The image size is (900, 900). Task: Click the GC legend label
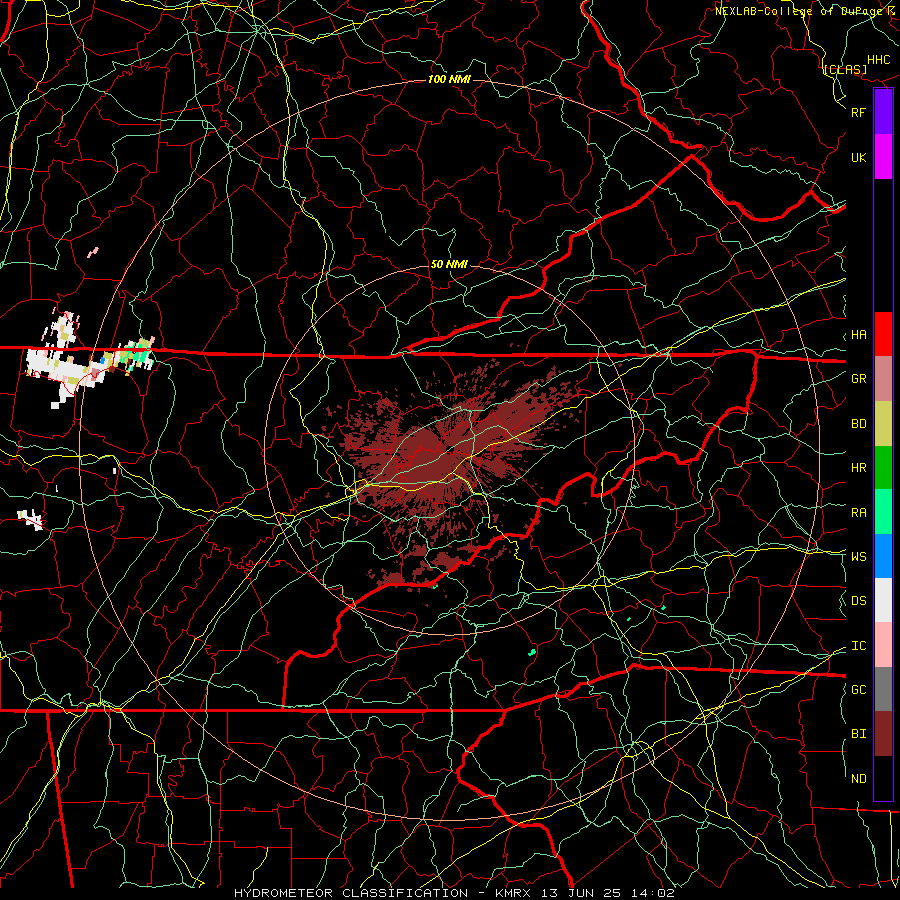click(858, 689)
